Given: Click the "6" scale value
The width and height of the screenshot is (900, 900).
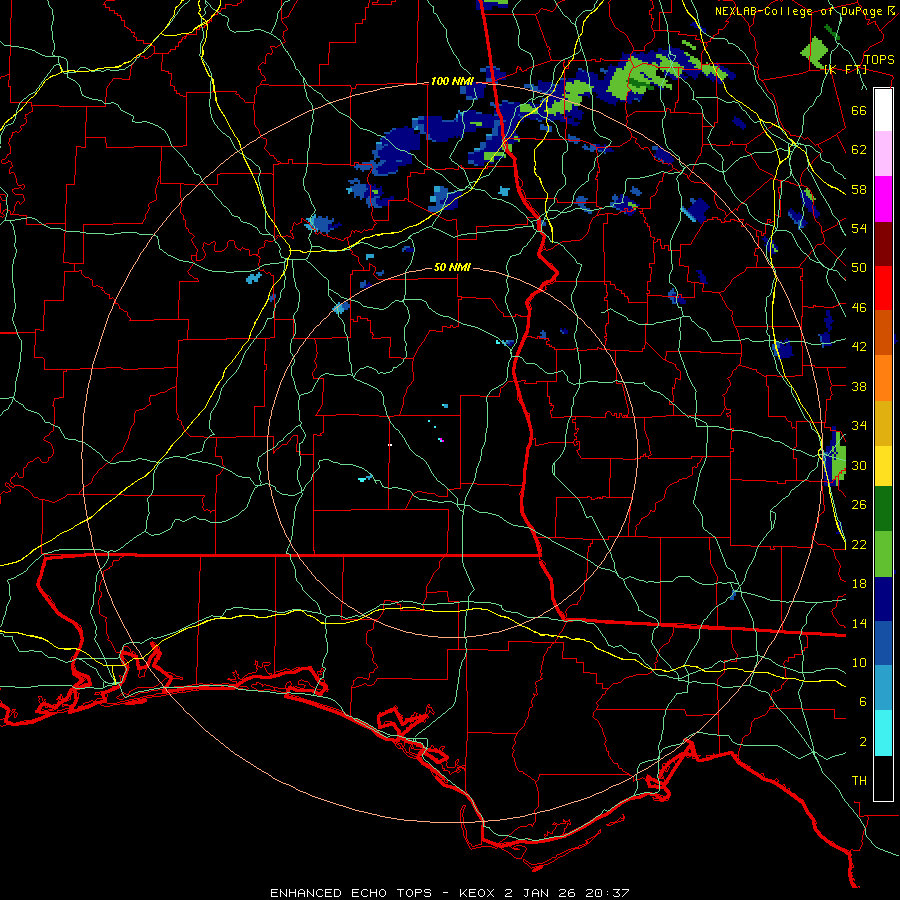Looking at the screenshot, I should pyautogui.click(x=863, y=702).
